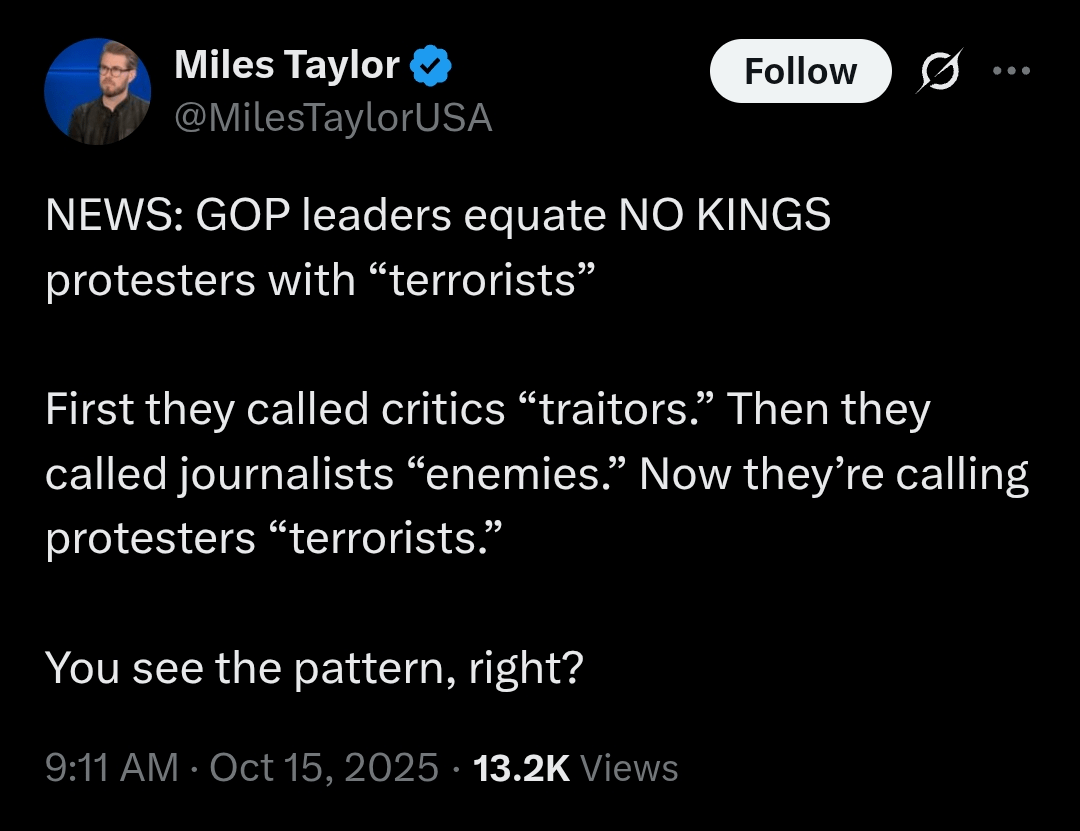Viewport: 1080px width, 831px height.
Task: Click the Oct 15, 2025 date
Action: pyautogui.click(x=324, y=768)
